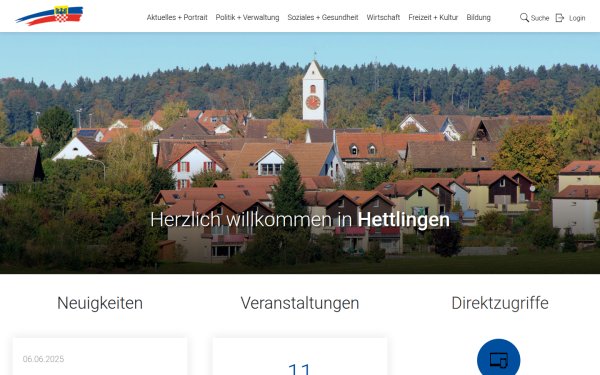Click the Herzlich willkommen in Hettlingen text

coord(300,220)
